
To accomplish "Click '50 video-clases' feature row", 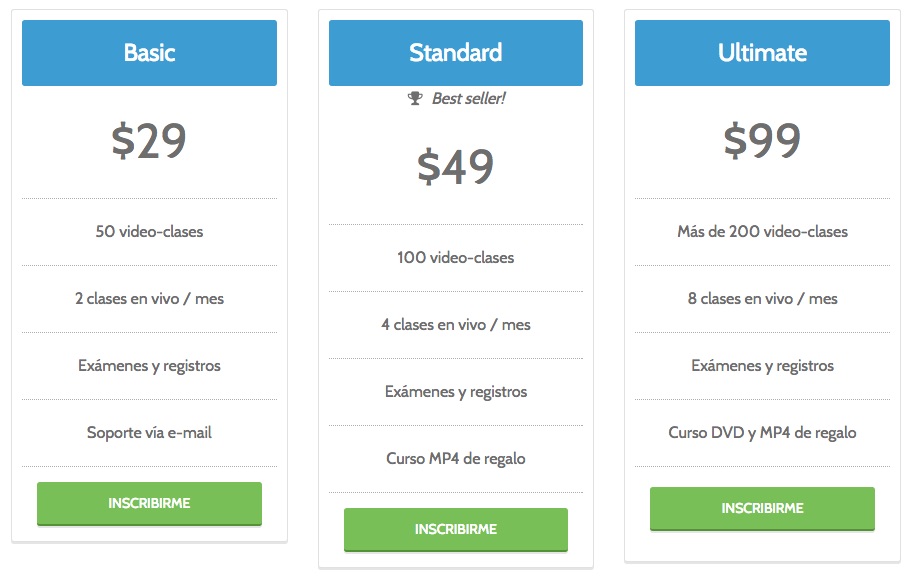I will coord(149,232).
